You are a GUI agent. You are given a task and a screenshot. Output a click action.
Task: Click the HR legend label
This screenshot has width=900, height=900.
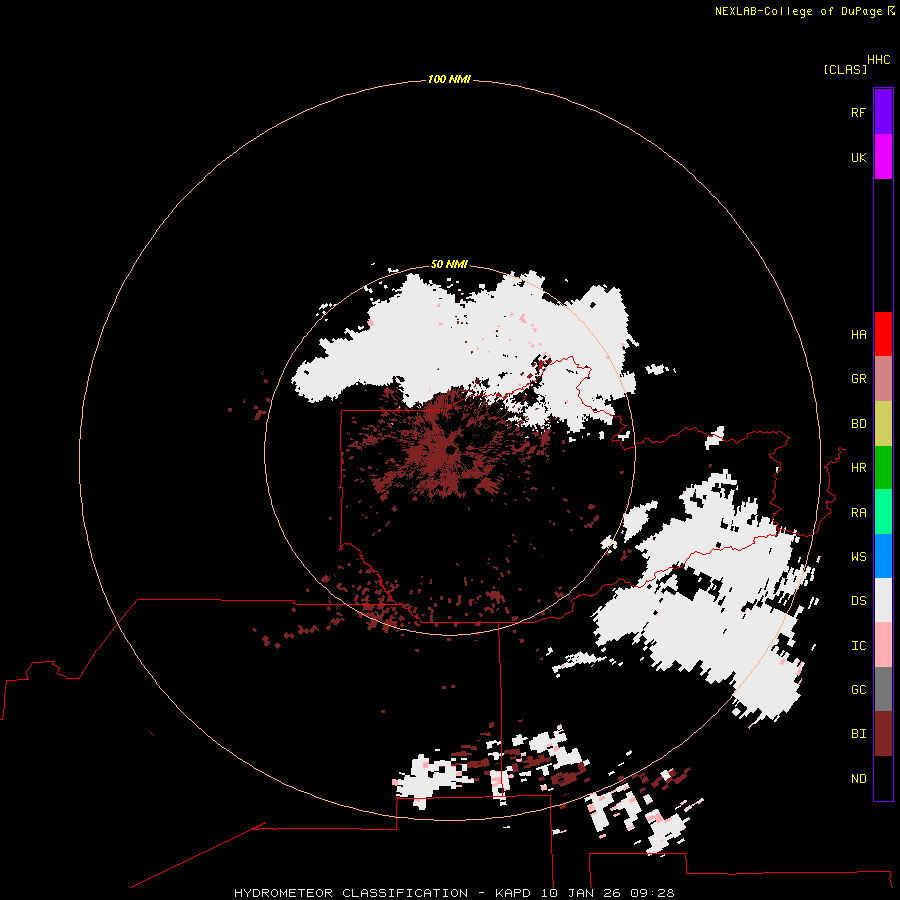click(x=858, y=468)
